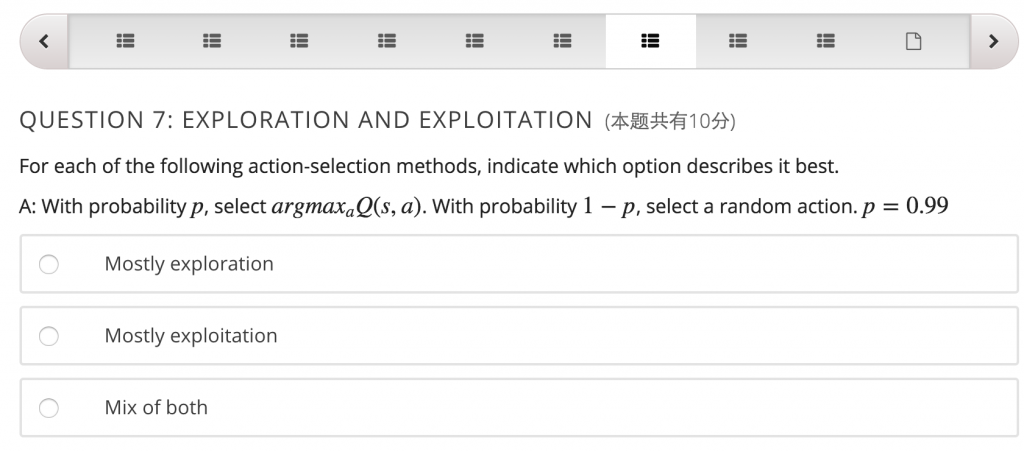Open the ninth problem list icon

[826, 42]
